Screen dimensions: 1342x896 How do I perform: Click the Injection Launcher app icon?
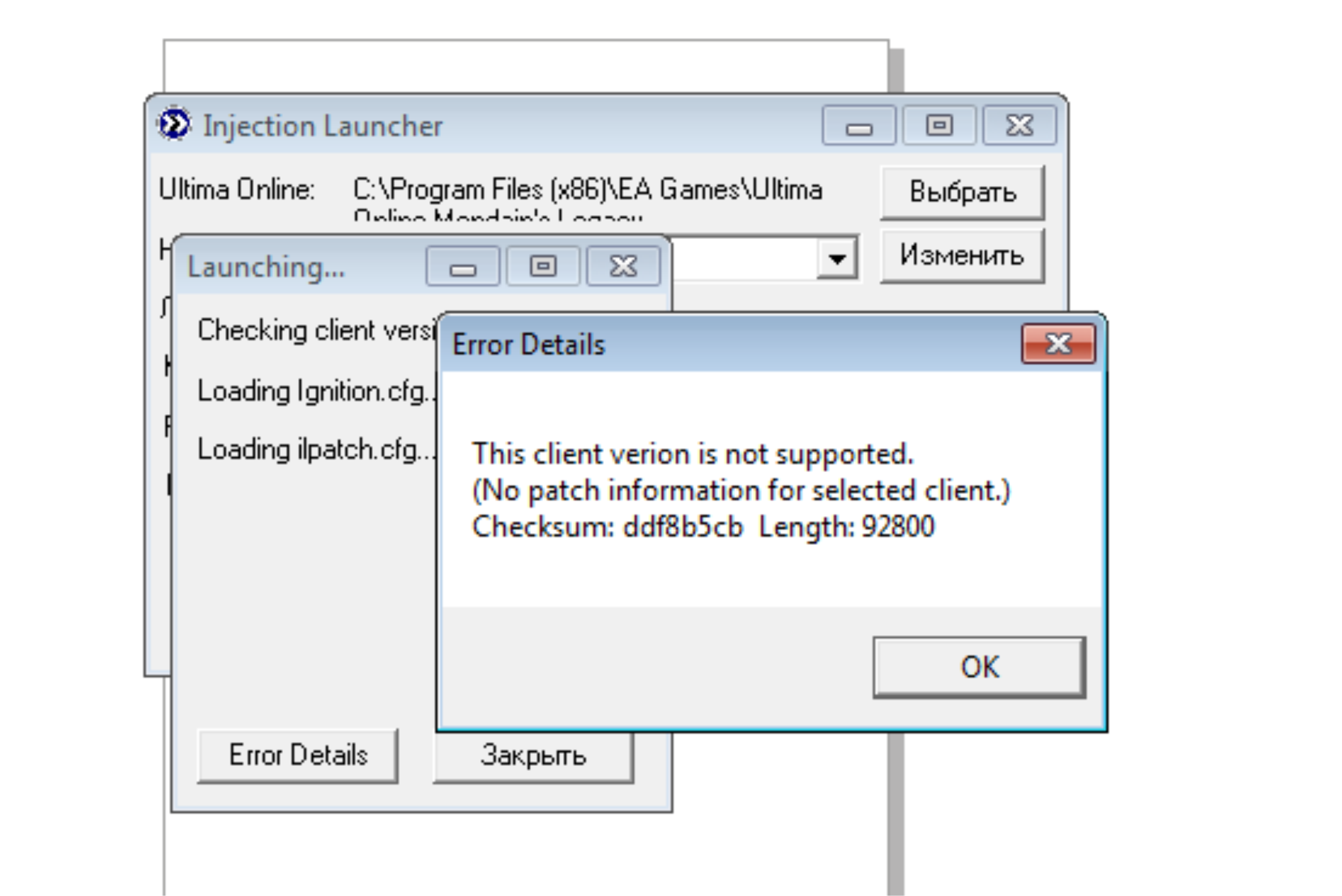174,124
